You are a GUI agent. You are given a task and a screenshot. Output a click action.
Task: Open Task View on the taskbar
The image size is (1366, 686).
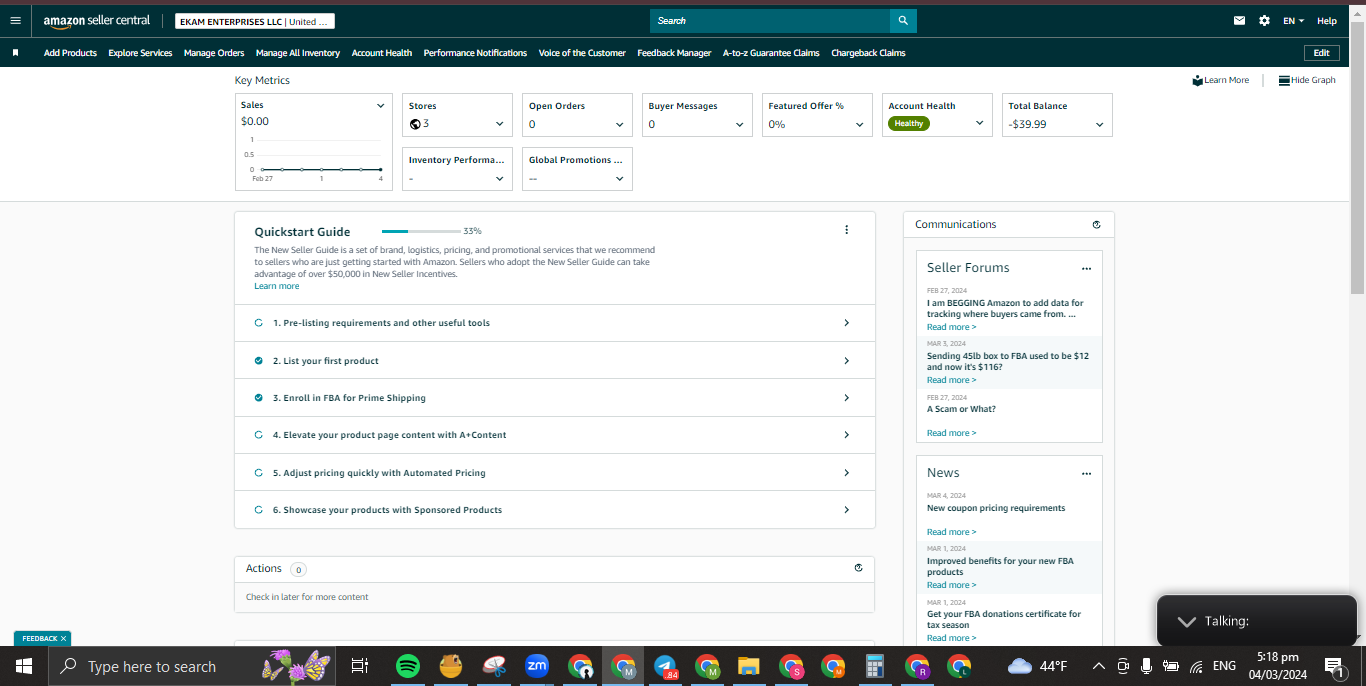click(360, 666)
